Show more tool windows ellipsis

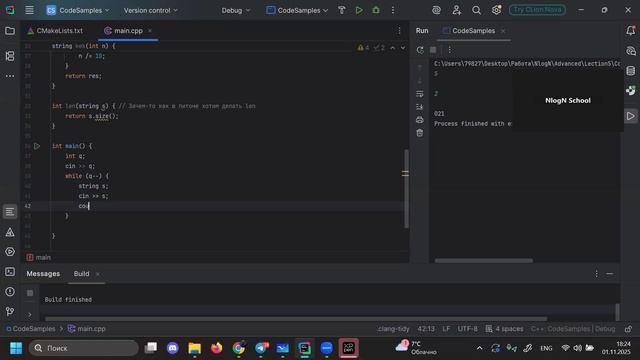coord(10,76)
